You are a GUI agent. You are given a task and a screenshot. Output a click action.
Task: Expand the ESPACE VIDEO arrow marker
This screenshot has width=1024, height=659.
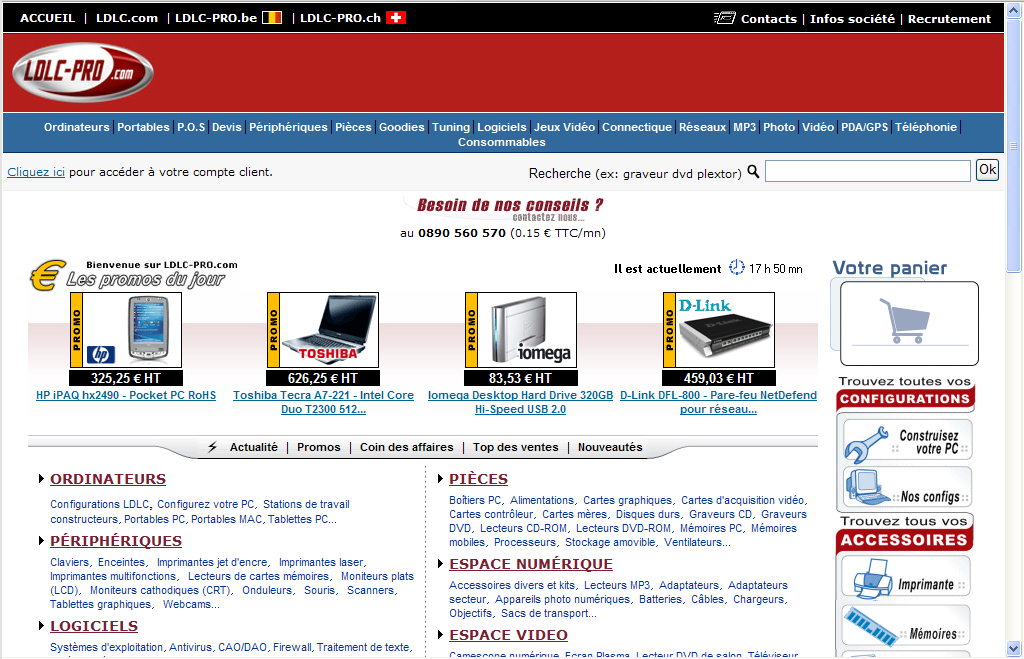(x=440, y=635)
